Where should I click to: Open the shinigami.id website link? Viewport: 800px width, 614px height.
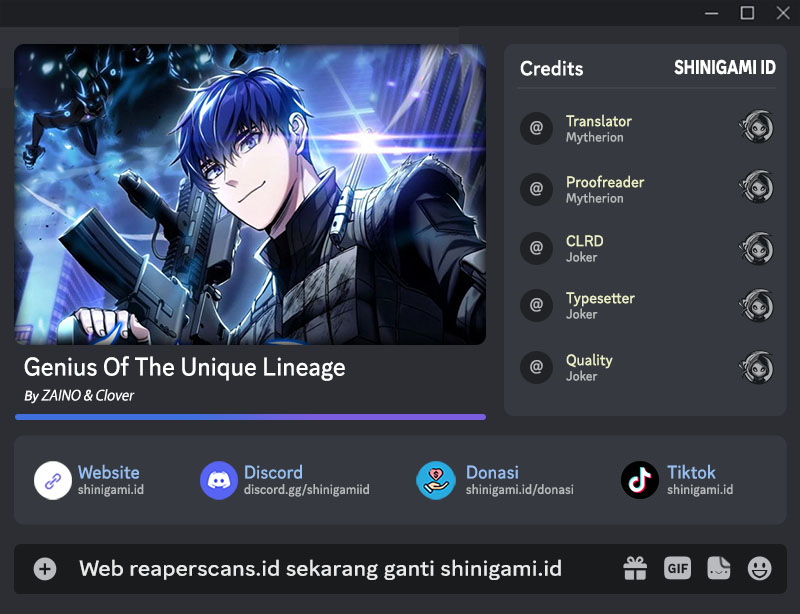(111, 489)
